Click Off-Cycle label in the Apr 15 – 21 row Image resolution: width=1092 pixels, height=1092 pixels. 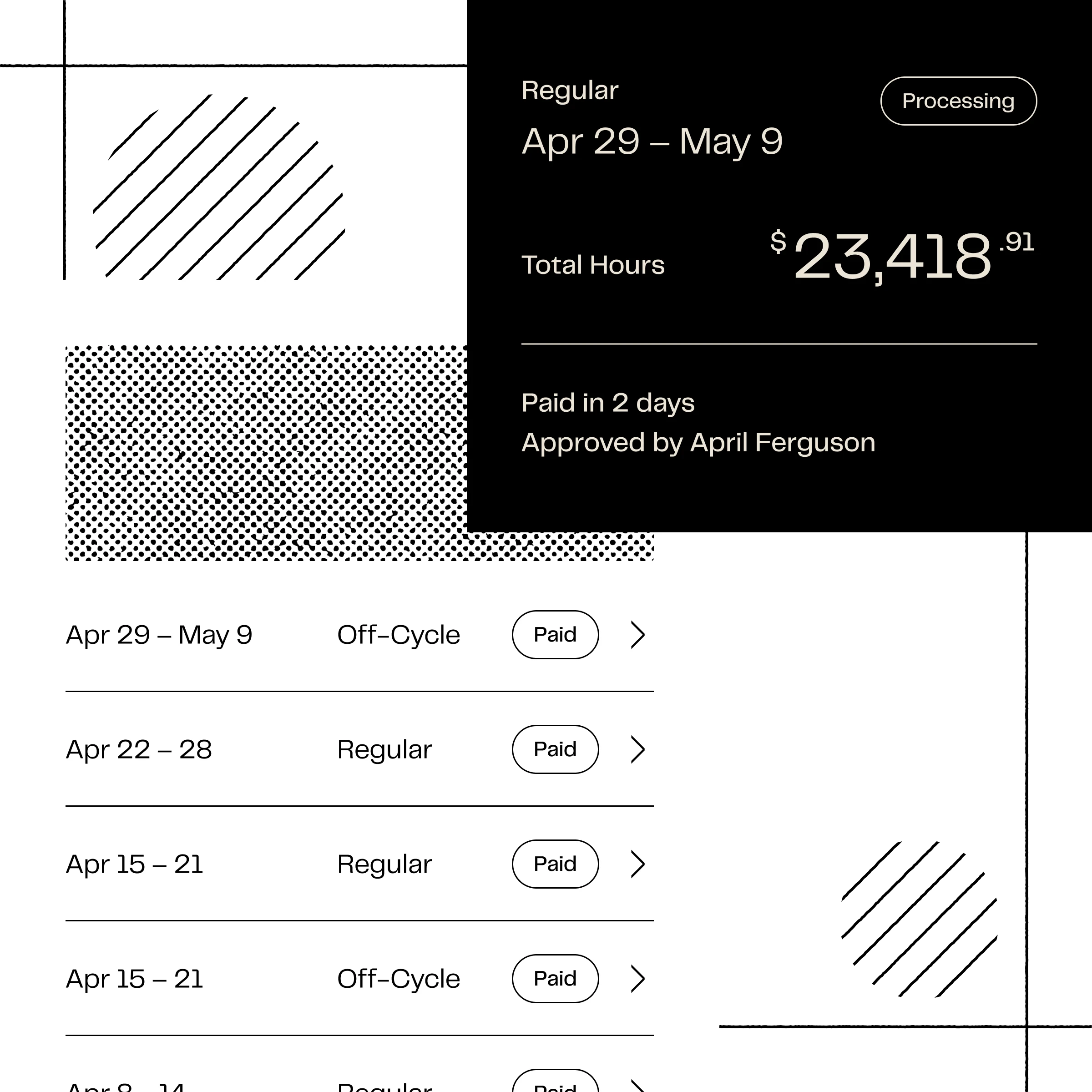399,979
